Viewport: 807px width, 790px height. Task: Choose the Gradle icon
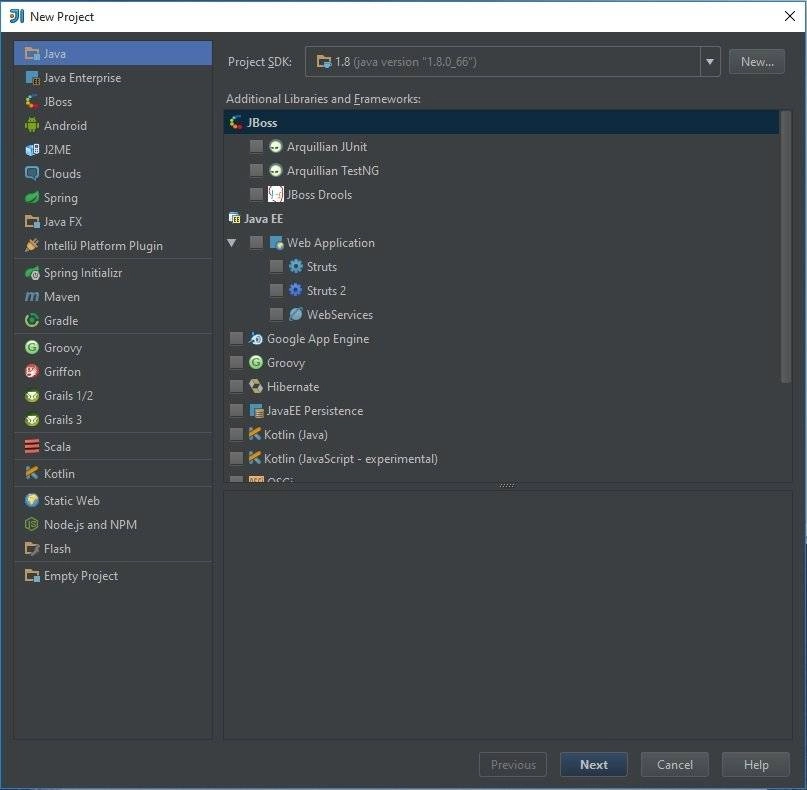point(32,321)
